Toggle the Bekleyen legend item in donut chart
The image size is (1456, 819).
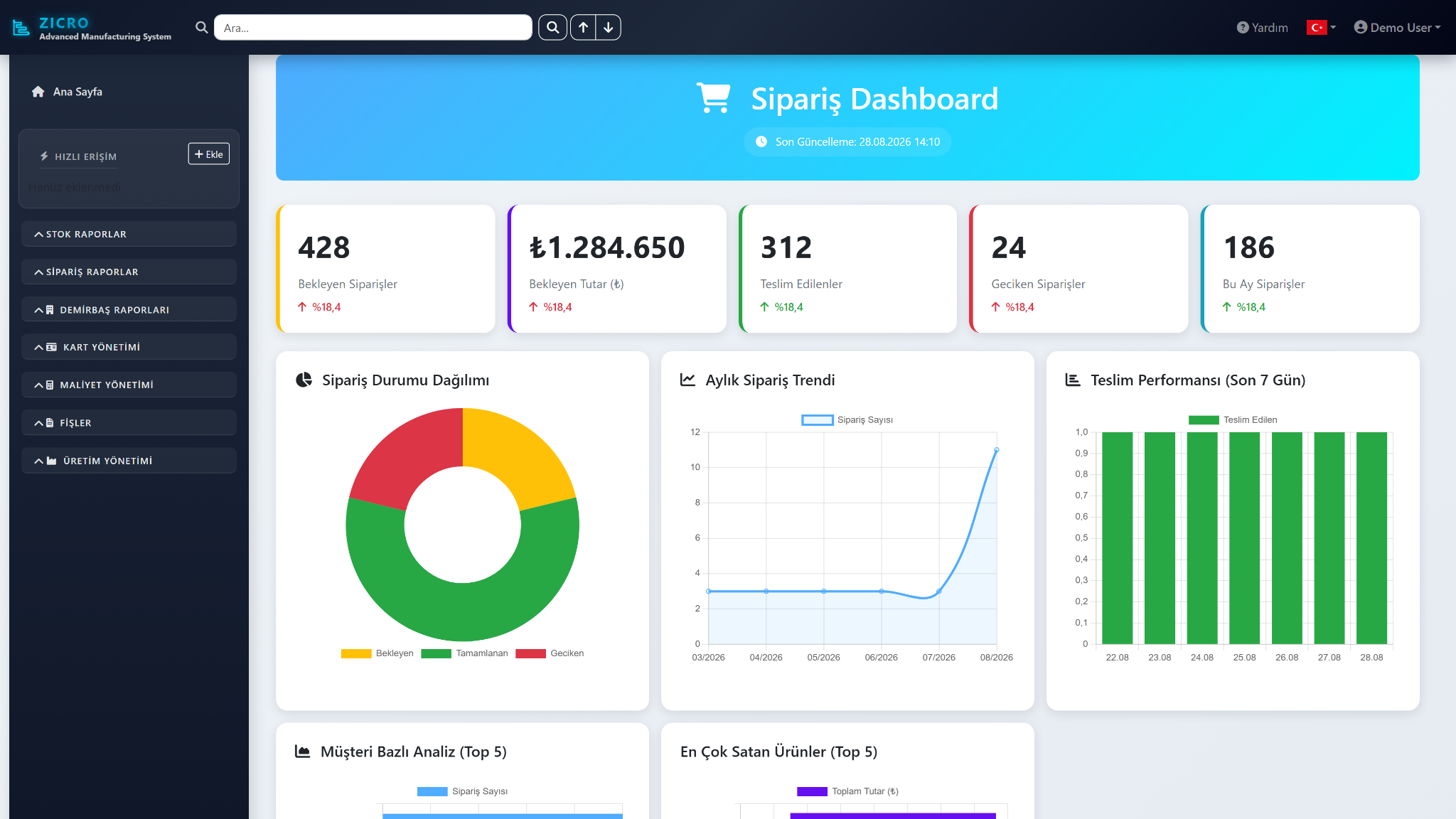[x=378, y=653]
